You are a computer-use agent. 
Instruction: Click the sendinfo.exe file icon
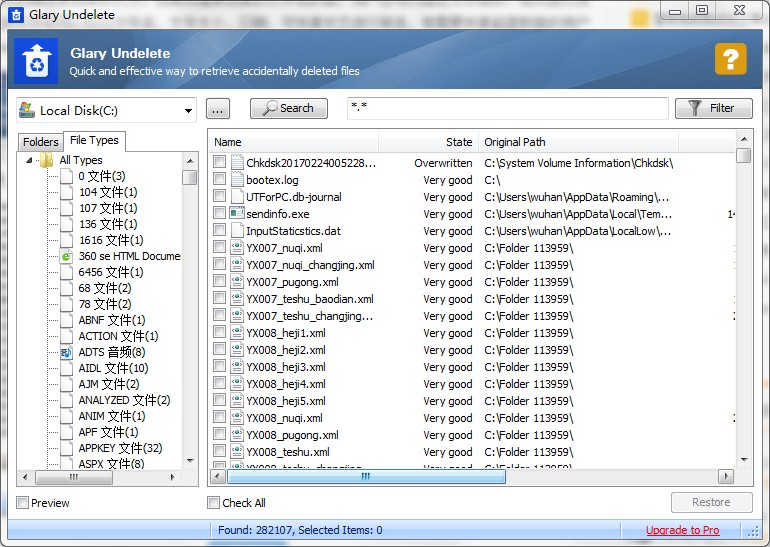237,214
